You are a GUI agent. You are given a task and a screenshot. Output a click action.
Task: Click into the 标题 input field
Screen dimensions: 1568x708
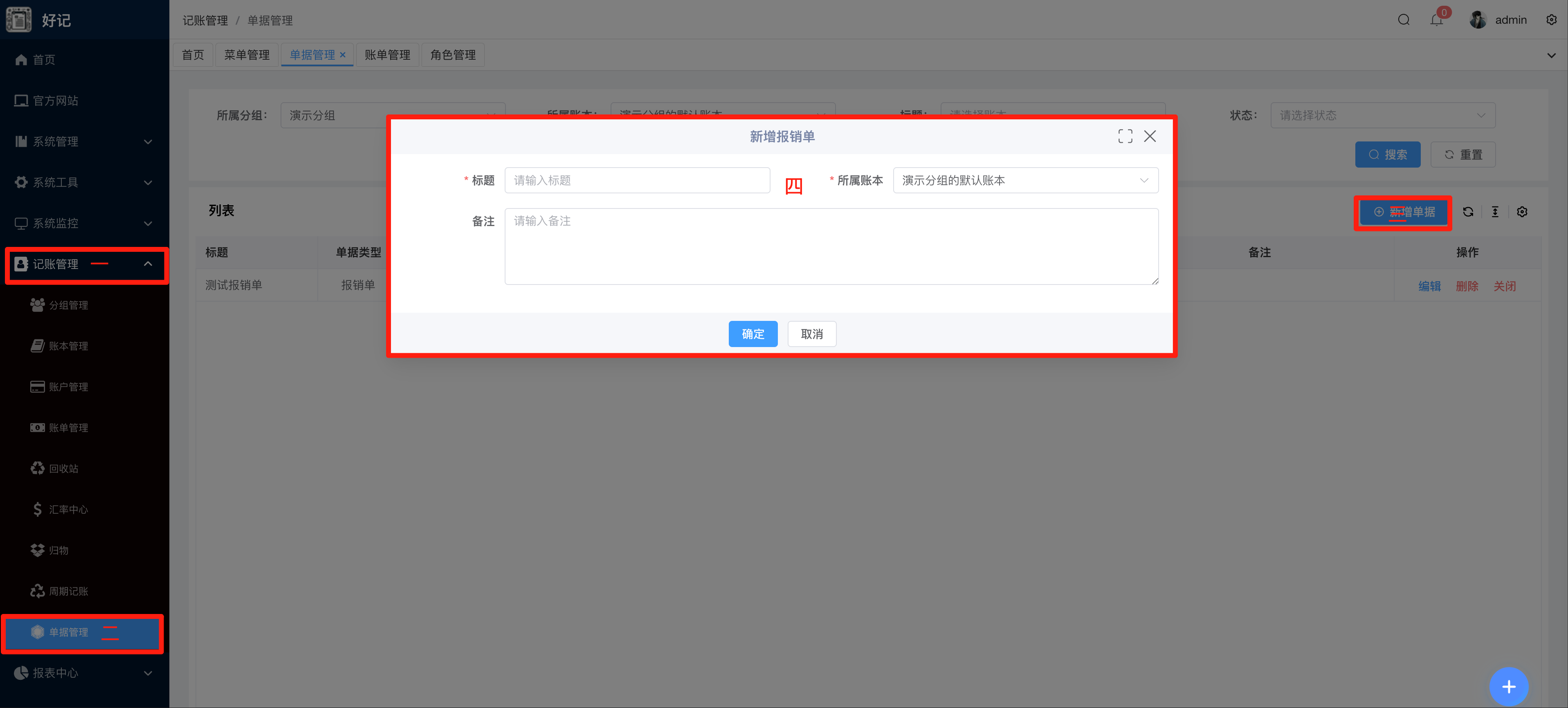(637, 180)
